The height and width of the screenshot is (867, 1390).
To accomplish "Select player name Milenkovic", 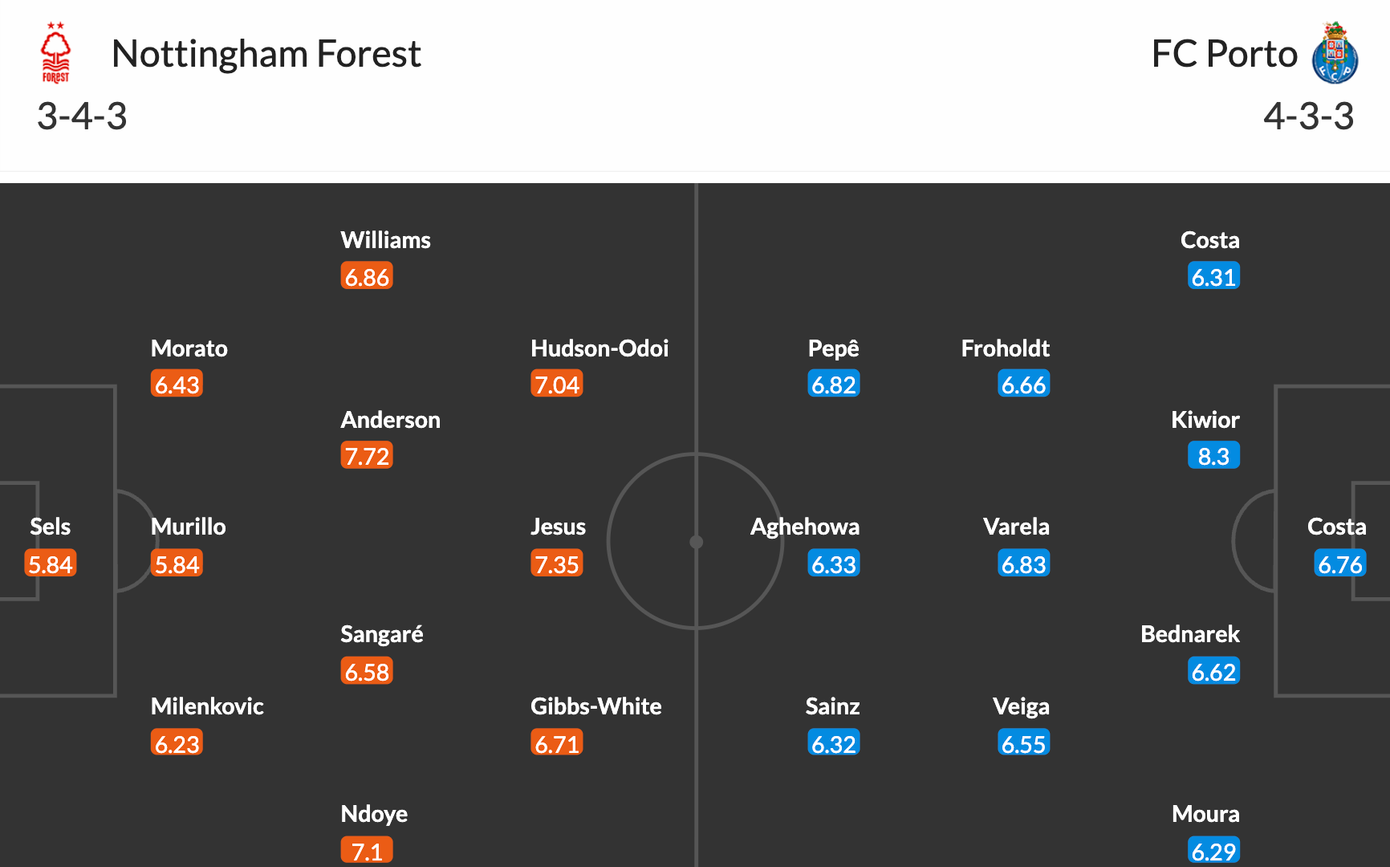I will pyautogui.click(x=207, y=706).
